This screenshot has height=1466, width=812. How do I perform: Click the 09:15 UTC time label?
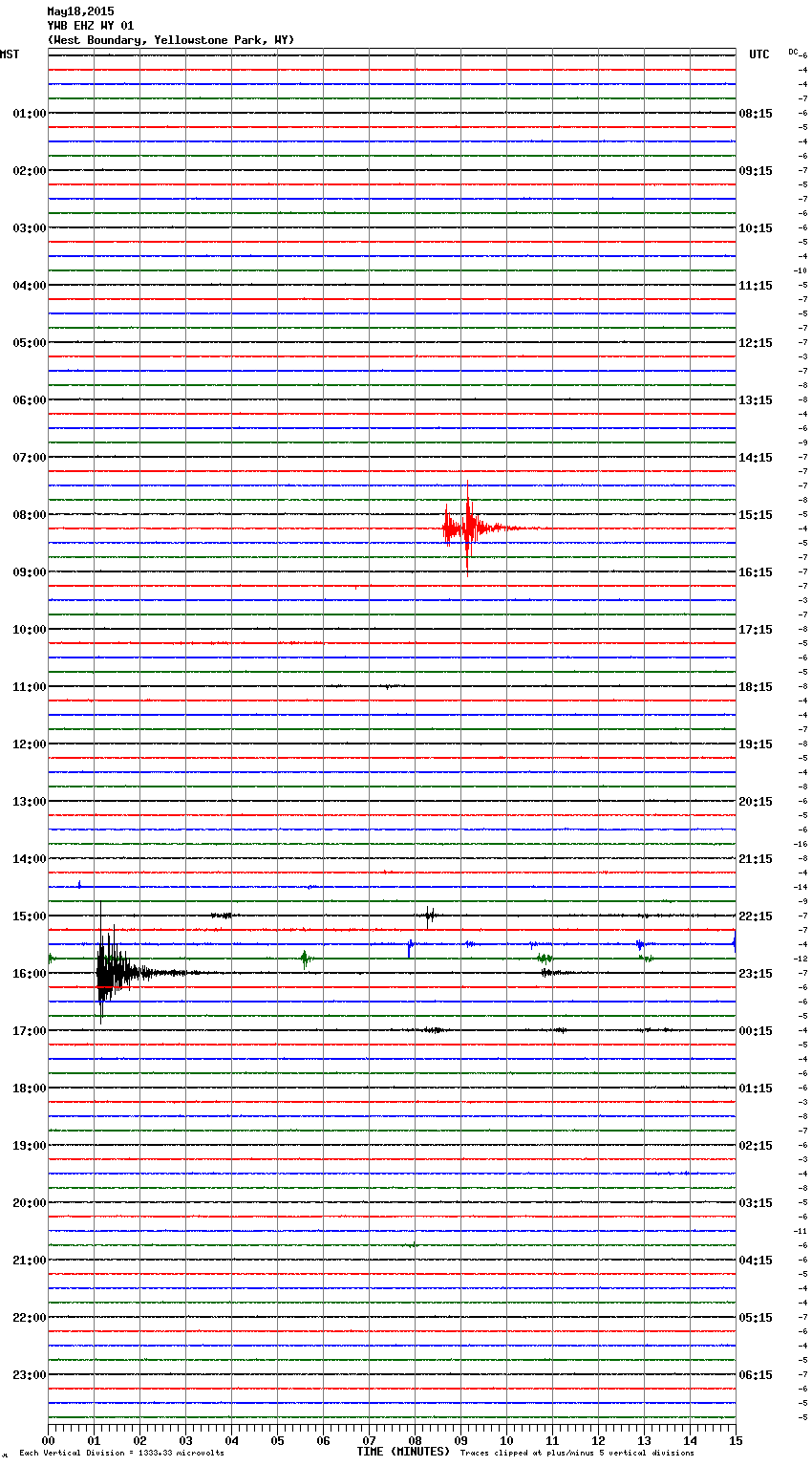(x=756, y=171)
